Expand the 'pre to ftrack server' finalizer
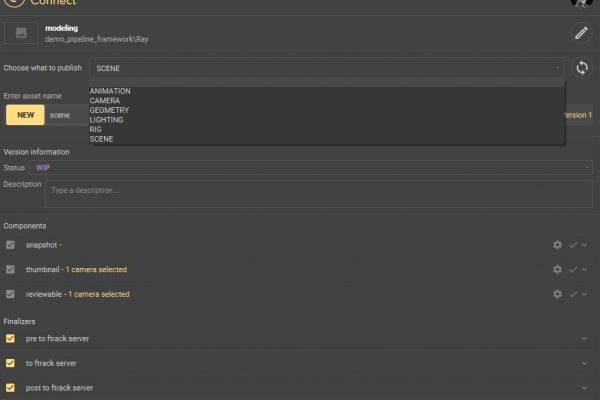 pyautogui.click(x=584, y=338)
